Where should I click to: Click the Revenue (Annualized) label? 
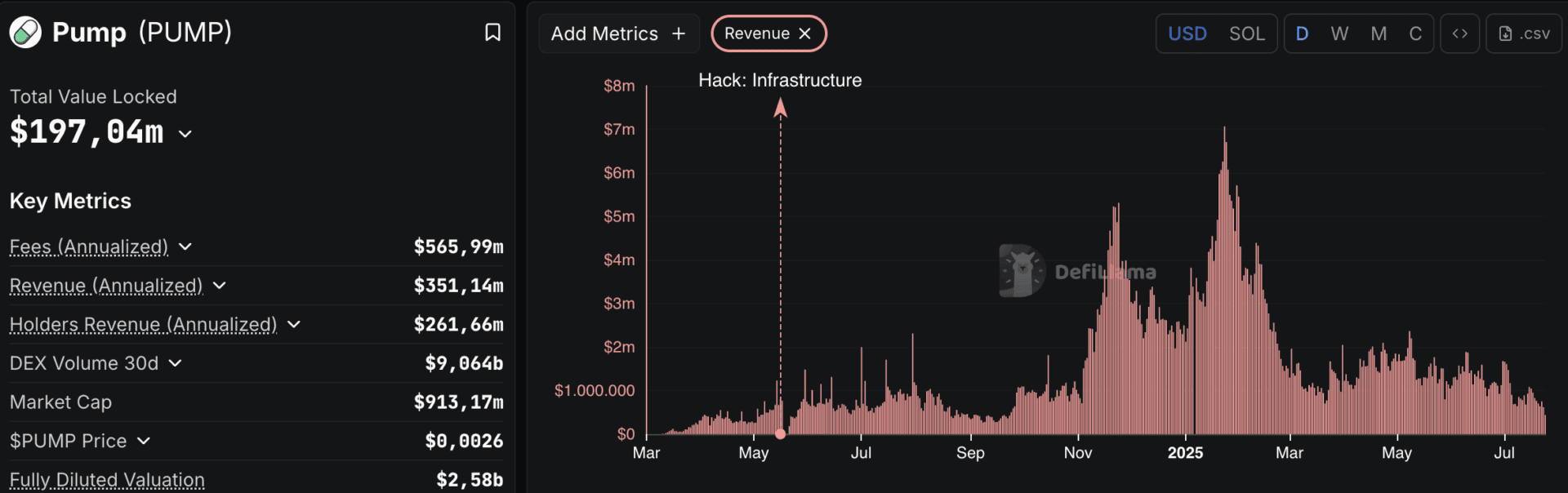[106, 286]
